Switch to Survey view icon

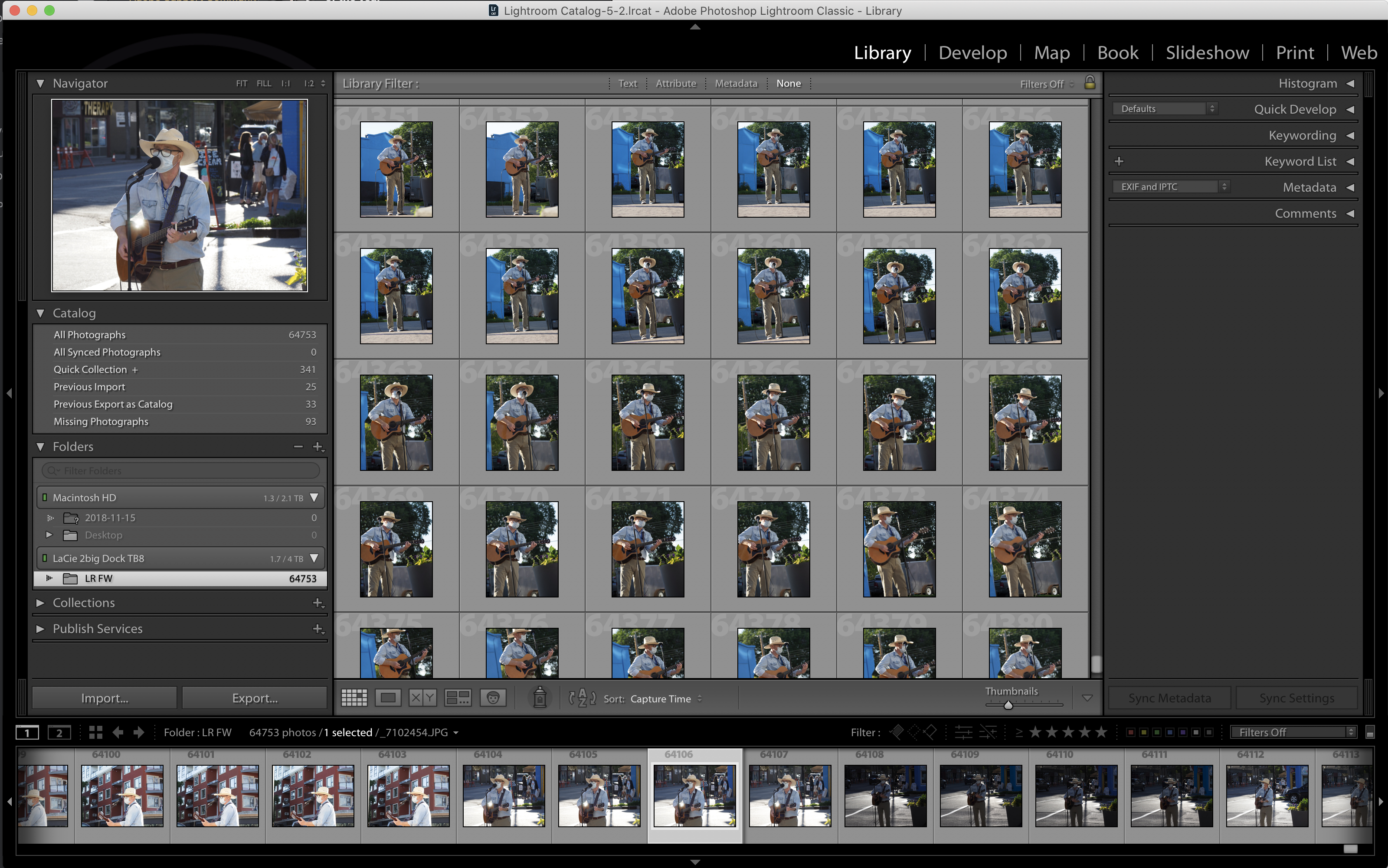[x=458, y=698]
